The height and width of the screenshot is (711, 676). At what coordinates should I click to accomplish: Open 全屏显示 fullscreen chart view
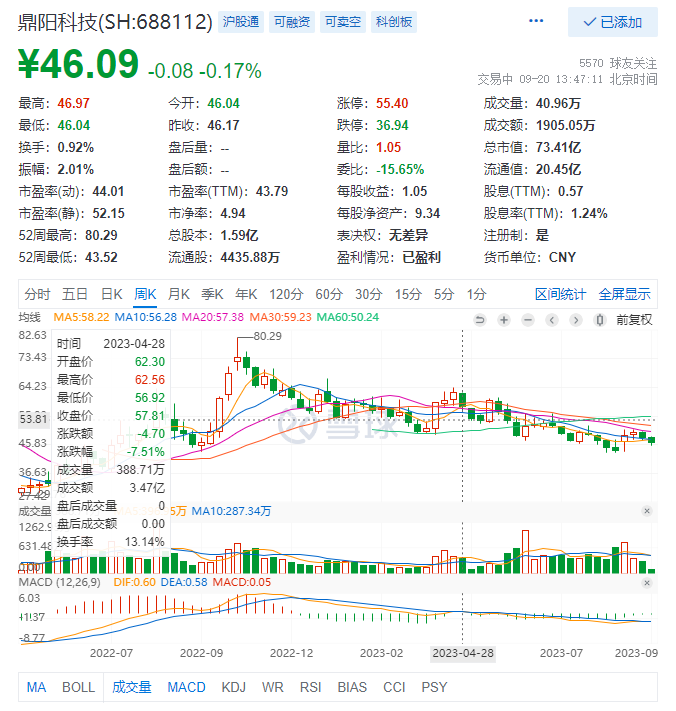tap(624, 294)
